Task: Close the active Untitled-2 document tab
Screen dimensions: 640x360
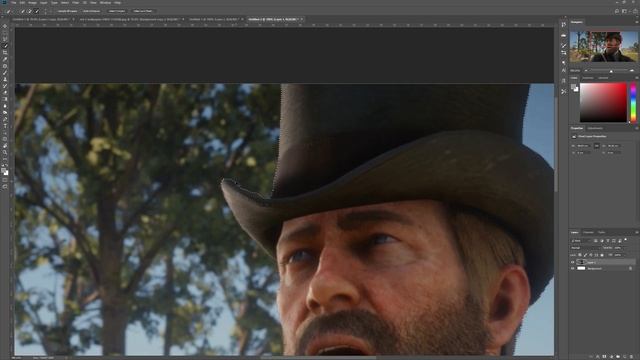Action: click(302, 19)
